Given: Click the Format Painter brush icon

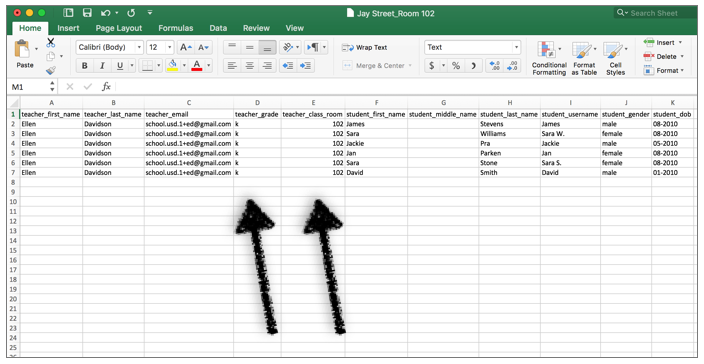Looking at the screenshot, I should click(51, 70).
